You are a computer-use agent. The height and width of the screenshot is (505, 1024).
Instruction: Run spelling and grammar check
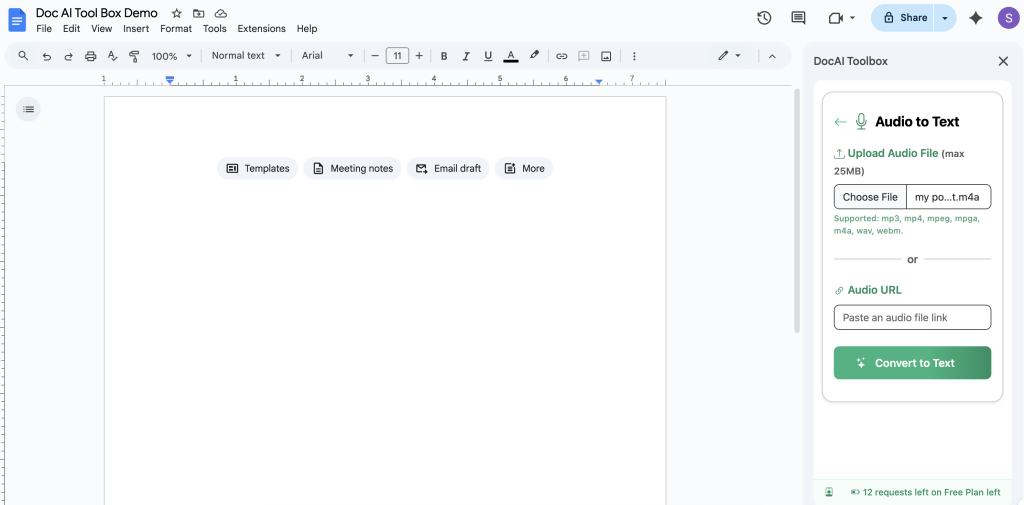click(x=112, y=56)
